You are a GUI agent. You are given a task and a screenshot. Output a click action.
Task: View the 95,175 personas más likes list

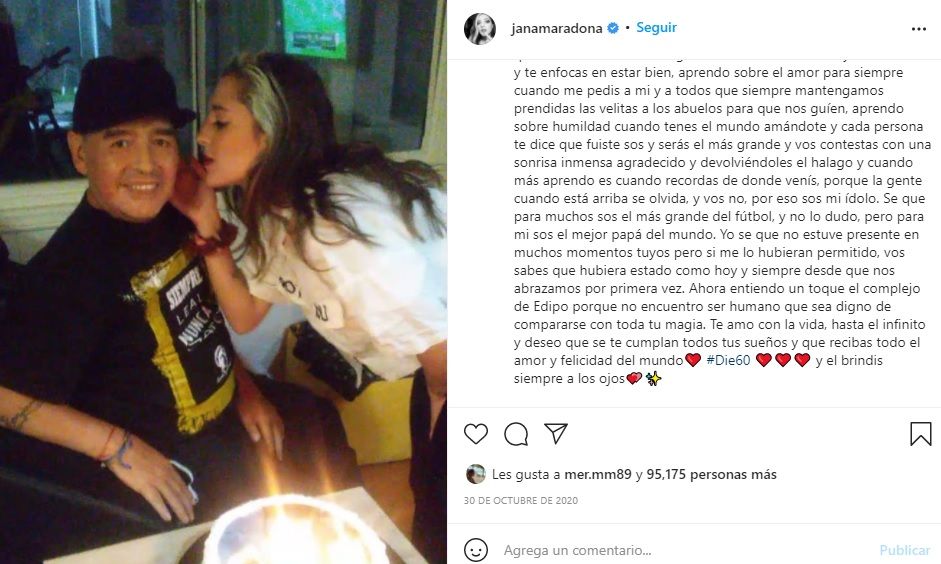coord(711,474)
